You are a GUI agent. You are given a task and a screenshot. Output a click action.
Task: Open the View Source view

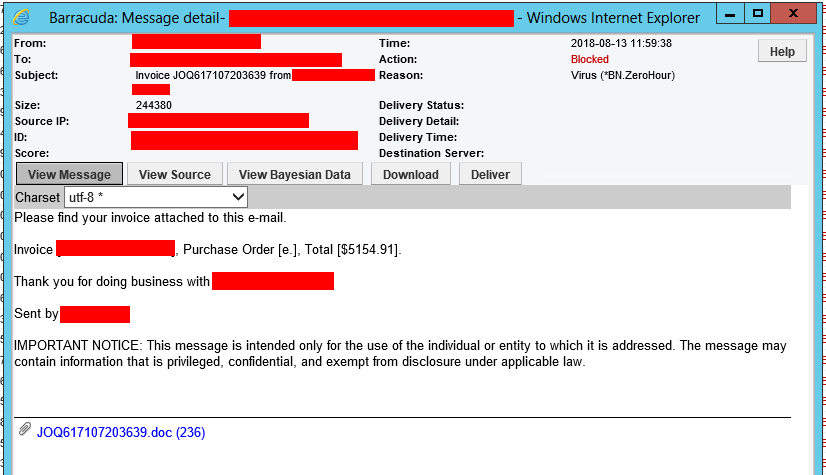coord(175,174)
